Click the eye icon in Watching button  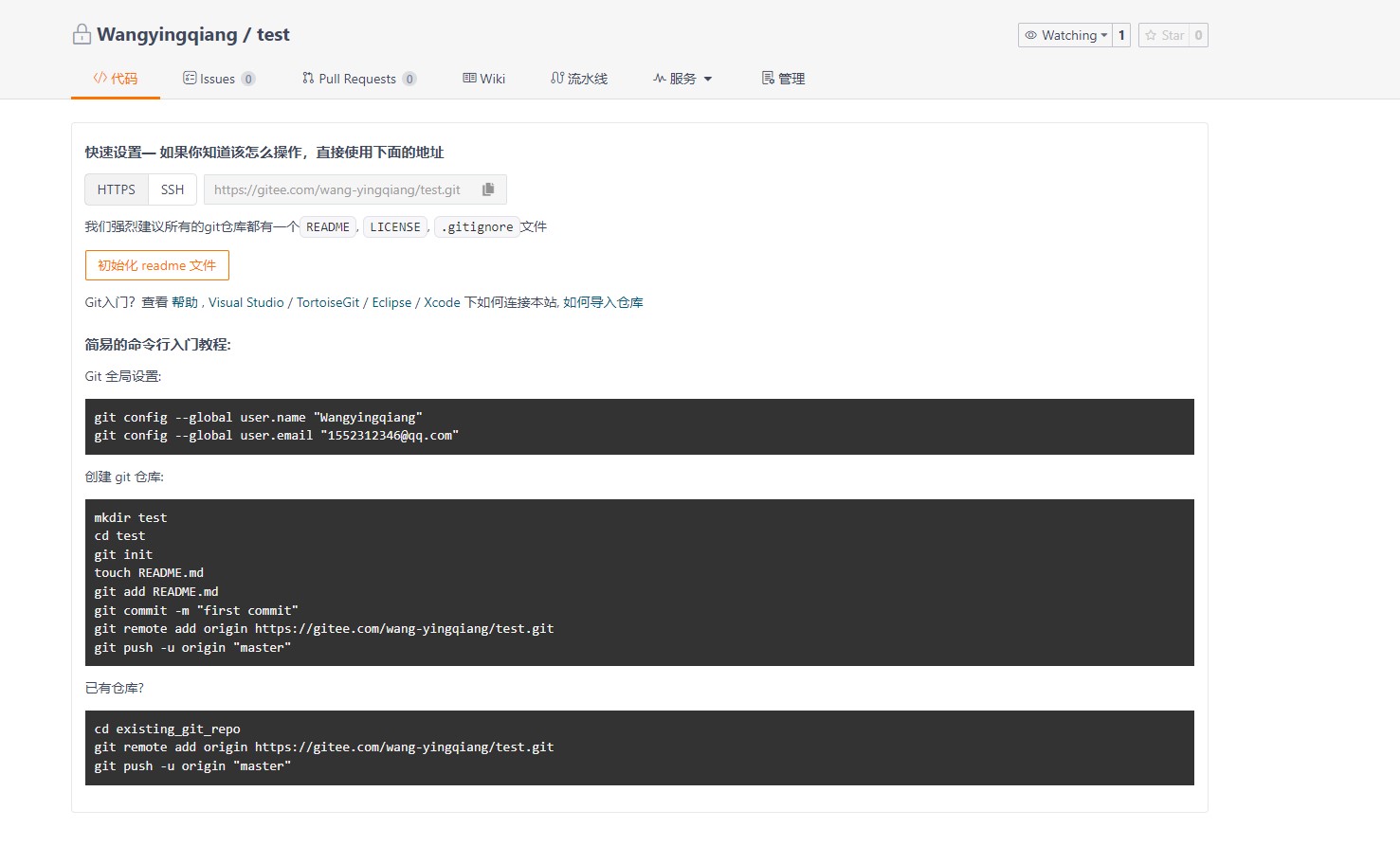(1030, 35)
